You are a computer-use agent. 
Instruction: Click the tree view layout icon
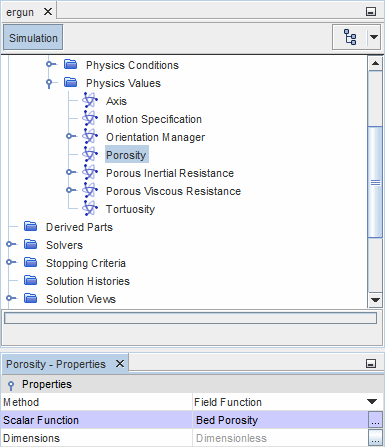[x=350, y=37]
